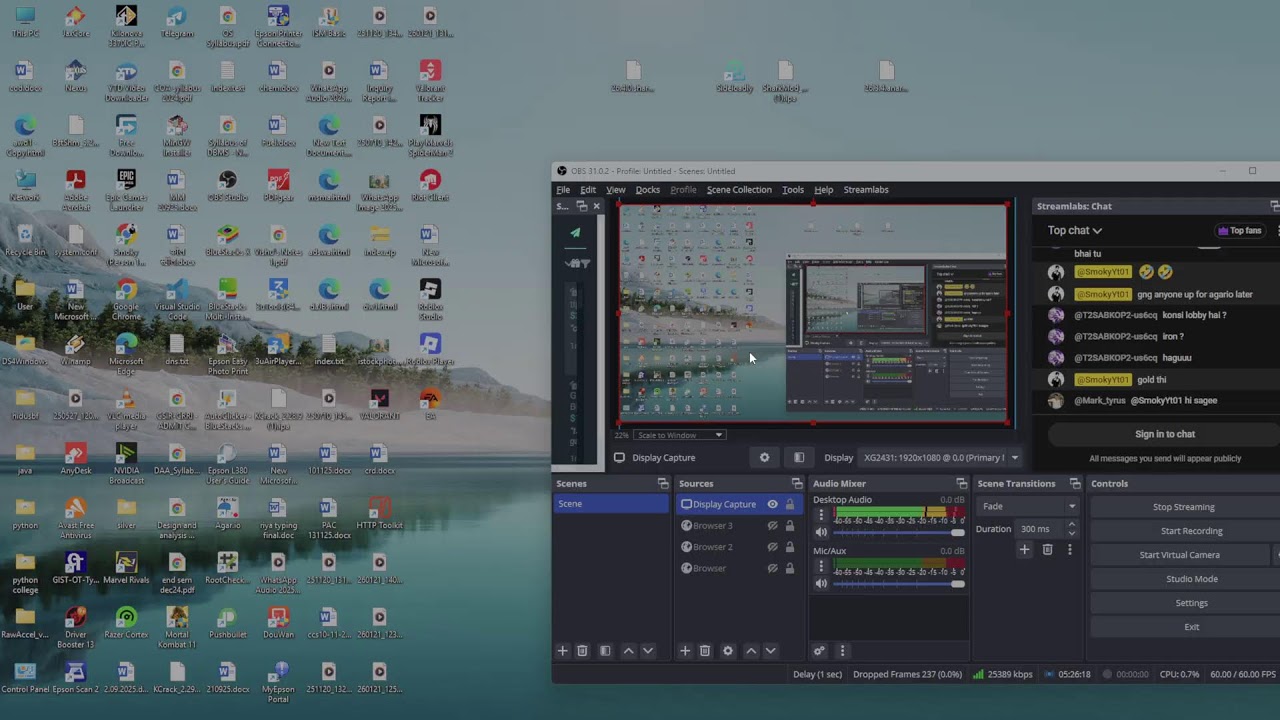Open the Mic/Aux three-dot menu

(x=822, y=567)
